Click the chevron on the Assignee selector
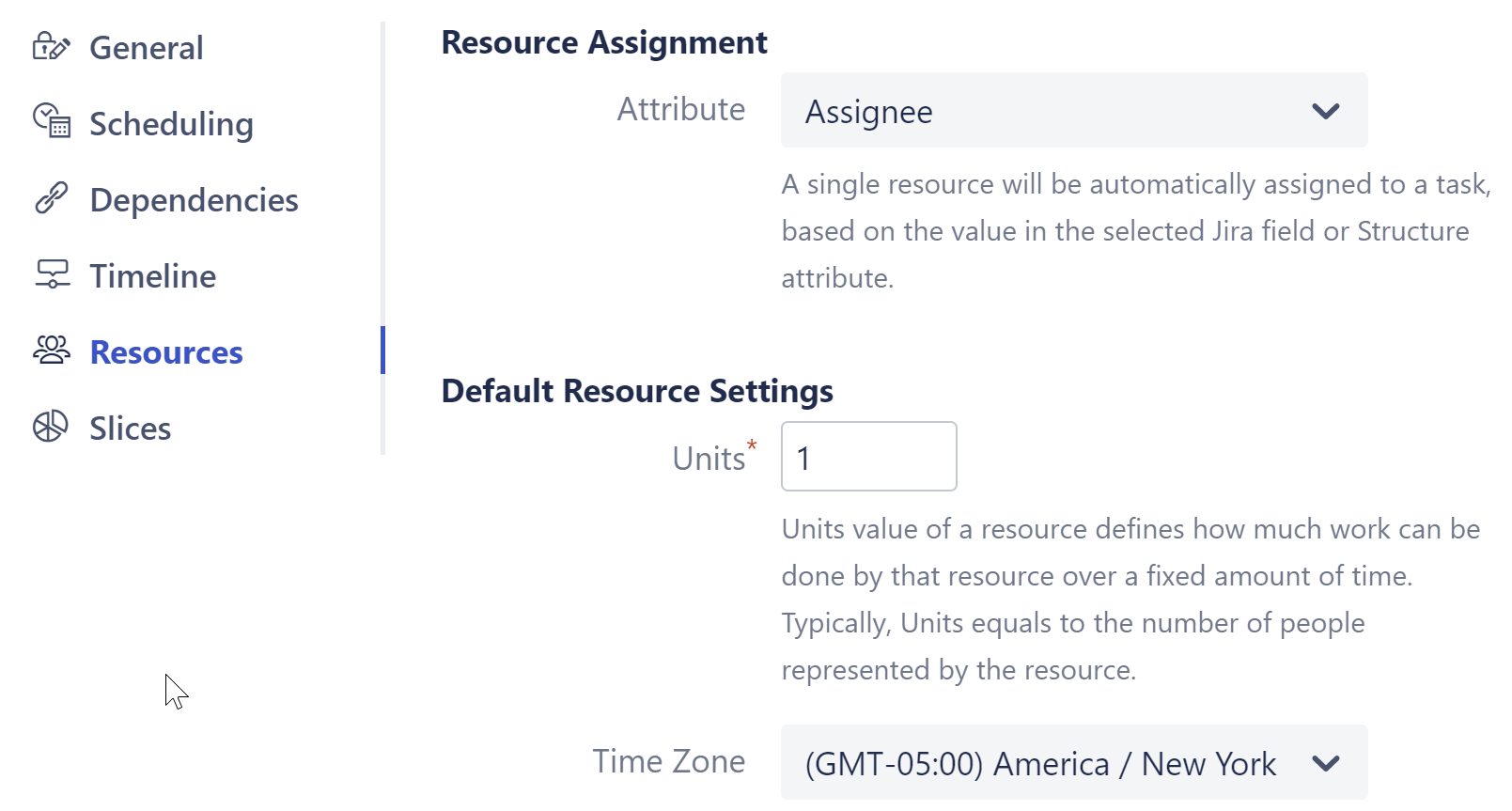Image resolution: width=1512 pixels, height=811 pixels. point(1327,111)
